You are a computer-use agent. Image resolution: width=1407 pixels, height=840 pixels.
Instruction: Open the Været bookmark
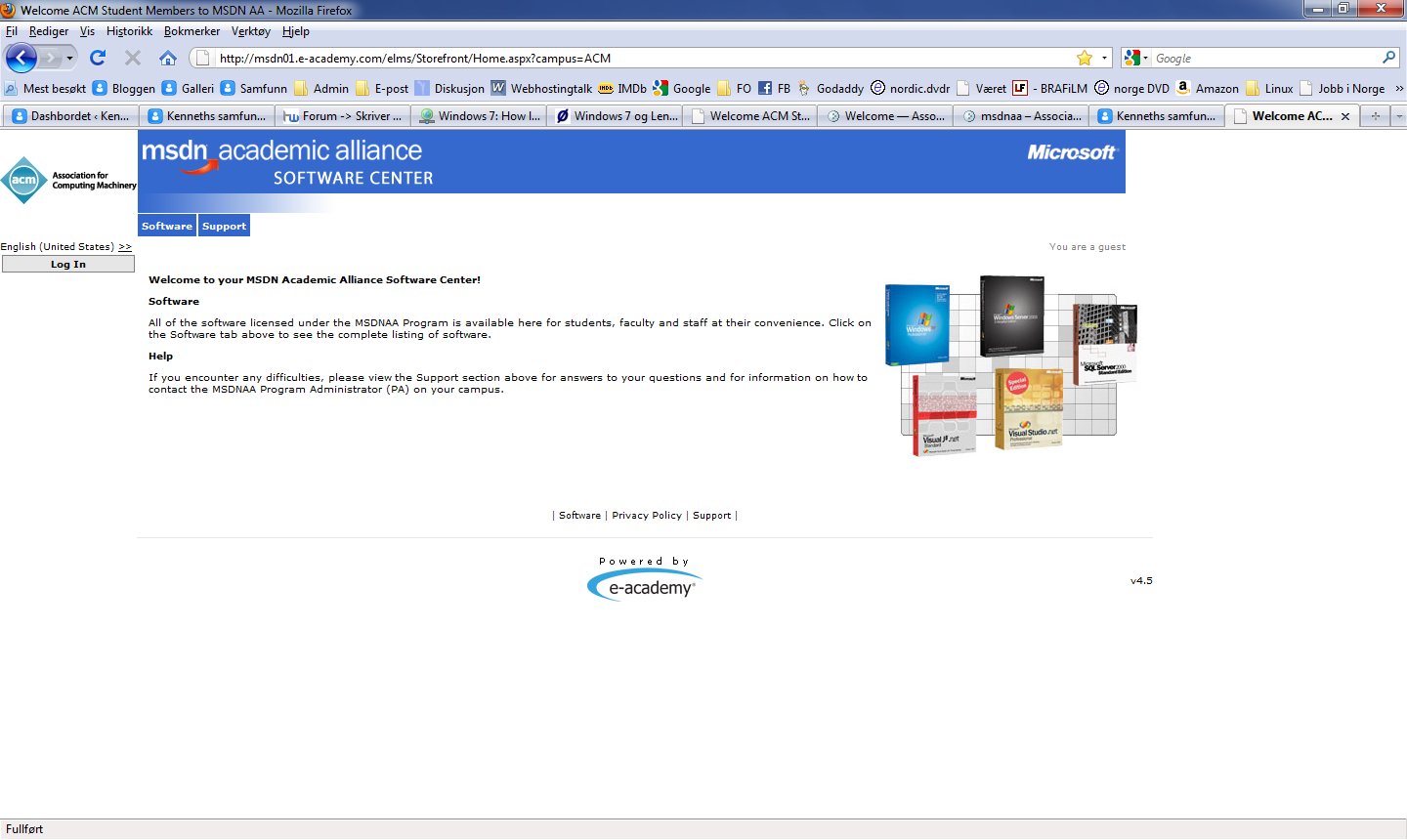pyautogui.click(x=981, y=88)
